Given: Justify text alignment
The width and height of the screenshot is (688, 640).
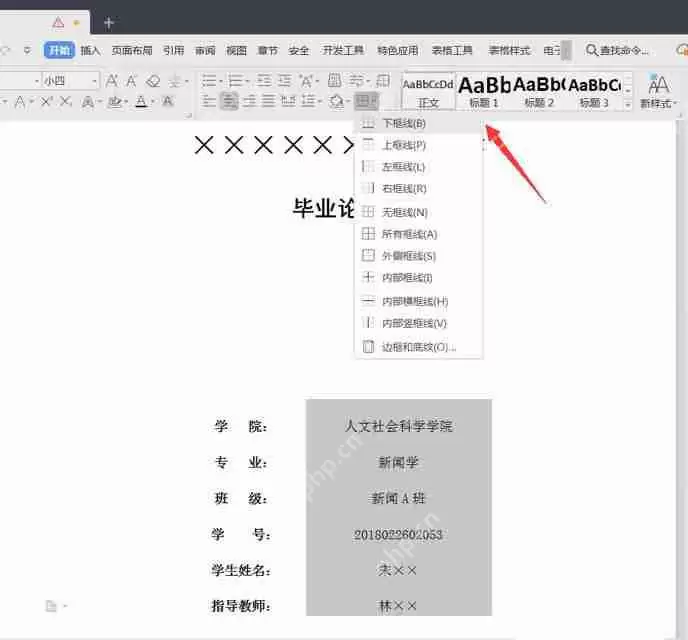Looking at the screenshot, I should (x=268, y=102).
